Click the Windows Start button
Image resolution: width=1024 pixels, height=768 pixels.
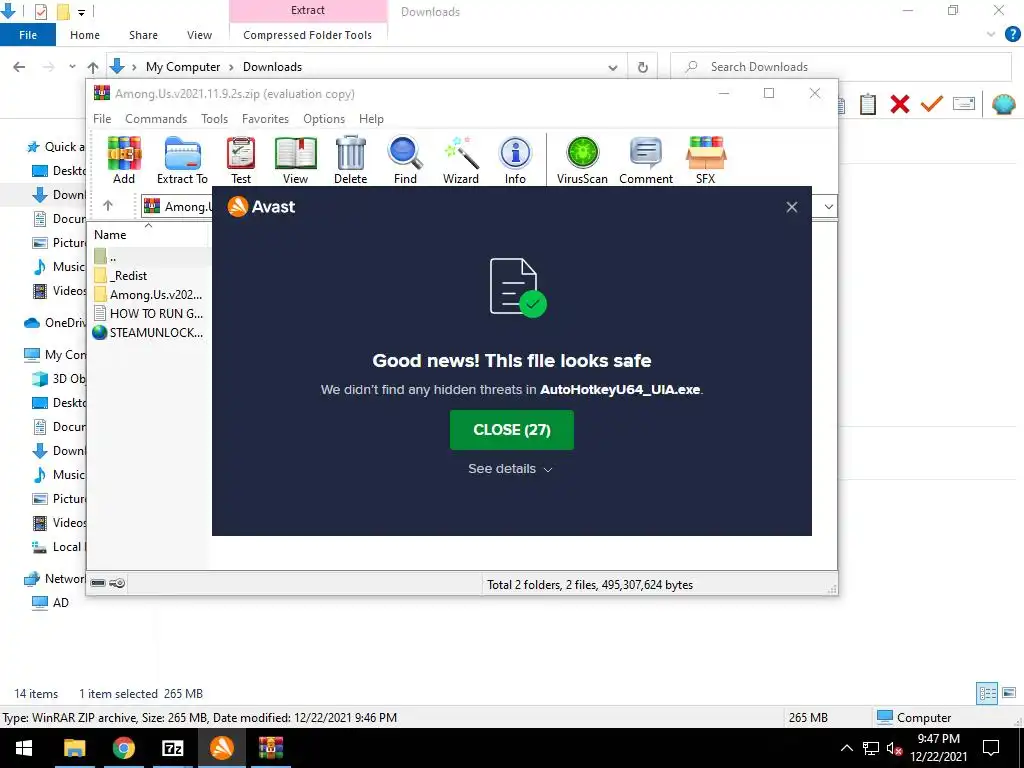[x=24, y=748]
